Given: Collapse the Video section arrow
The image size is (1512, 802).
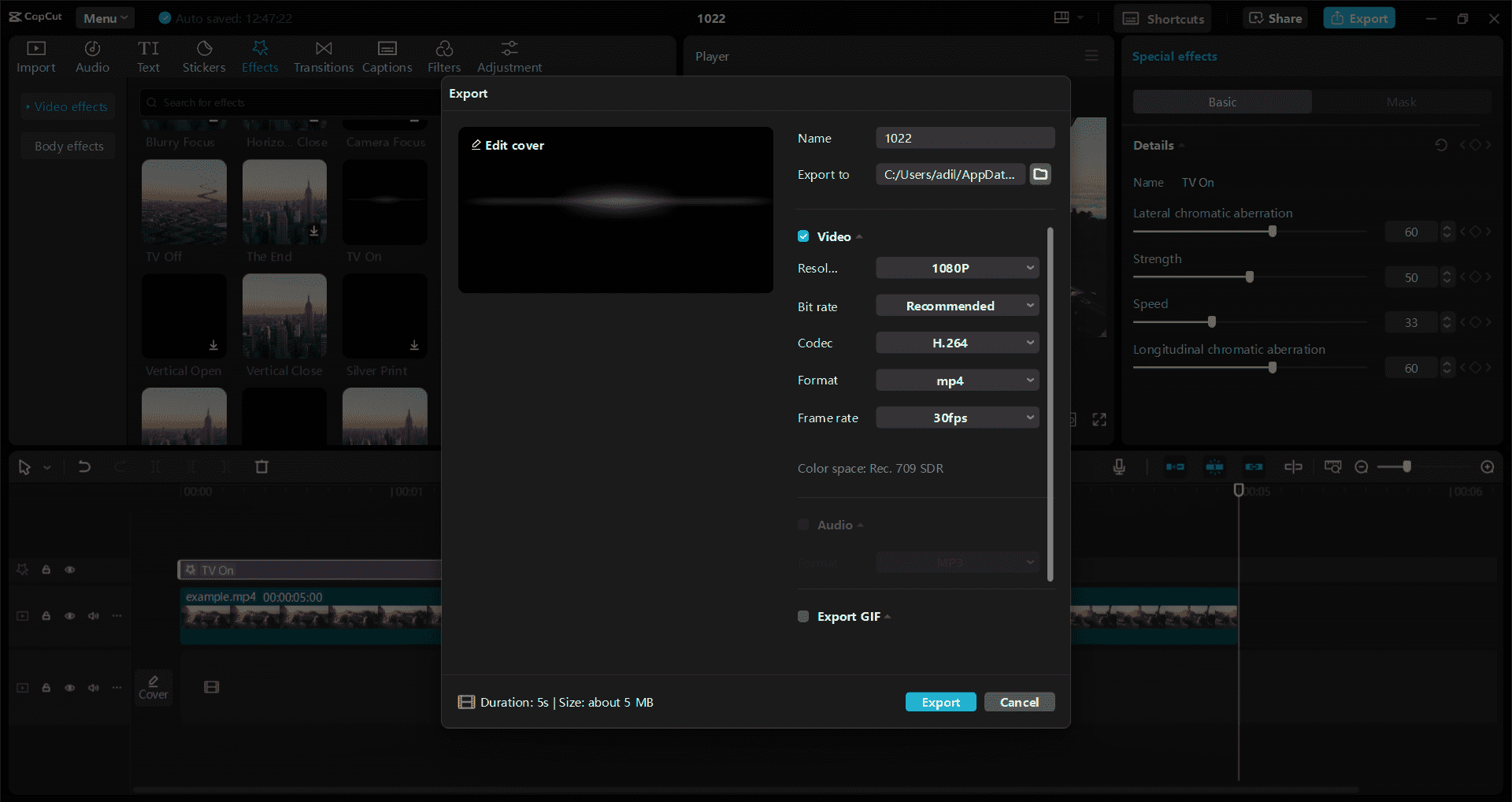Looking at the screenshot, I should tap(859, 237).
